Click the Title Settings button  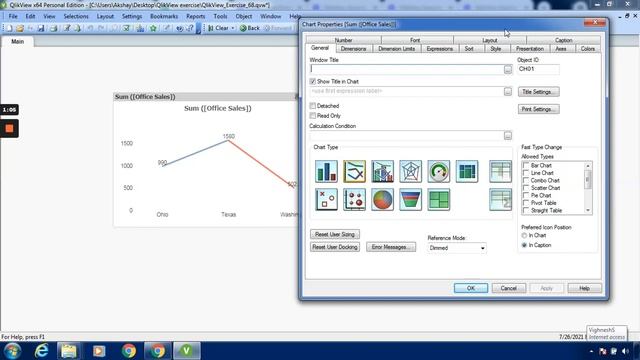(538, 92)
